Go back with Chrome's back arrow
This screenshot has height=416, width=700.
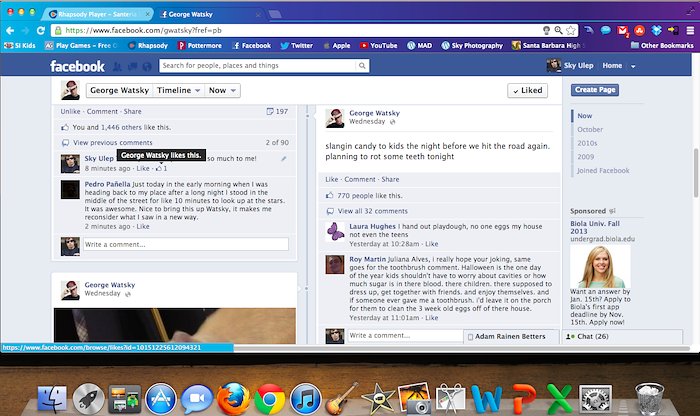click(x=10, y=30)
